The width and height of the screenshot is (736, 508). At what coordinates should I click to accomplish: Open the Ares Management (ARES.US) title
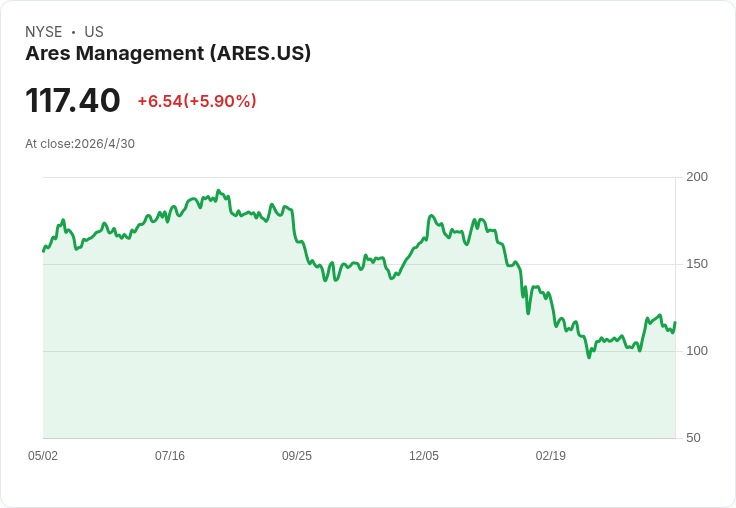(168, 53)
